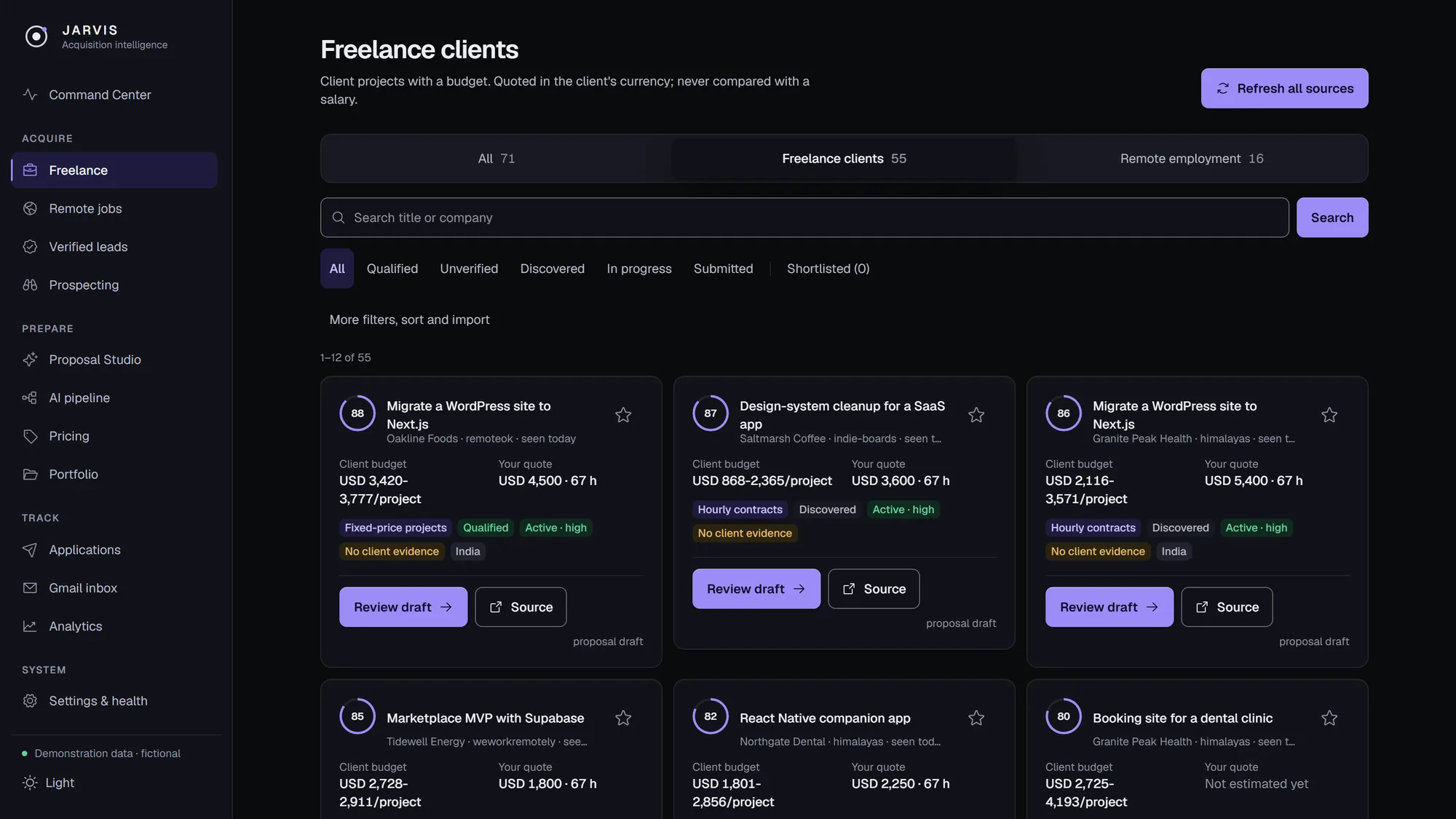Open Source for Granite Peak WordPress card
Viewport: 1456px width, 819px height.
coord(1227,607)
